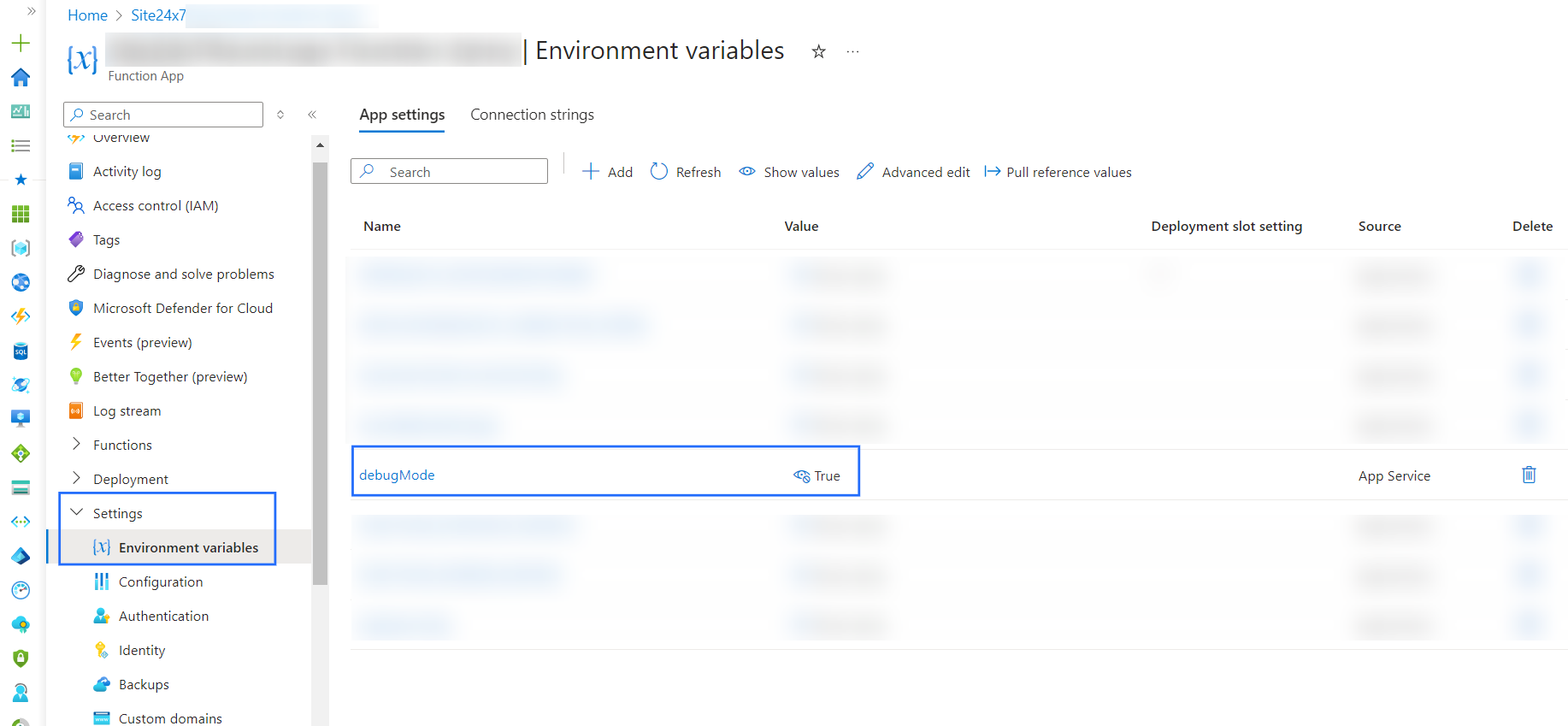Open Create a resource plus icon
The width and height of the screenshot is (1568, 726).
[21, 43]
